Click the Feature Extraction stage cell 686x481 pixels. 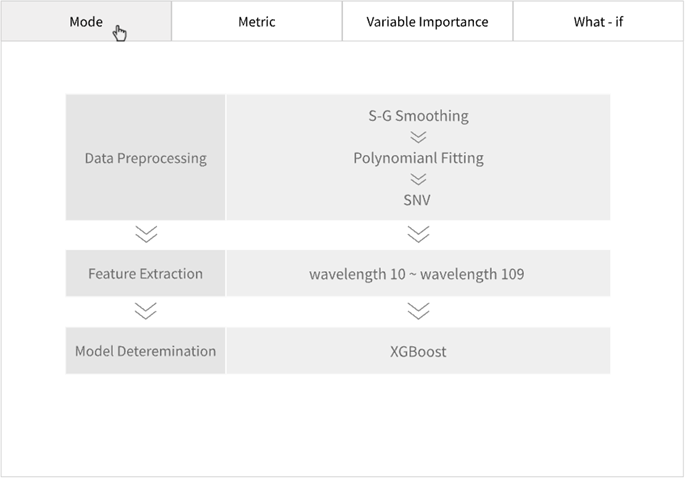coord(146,273)
